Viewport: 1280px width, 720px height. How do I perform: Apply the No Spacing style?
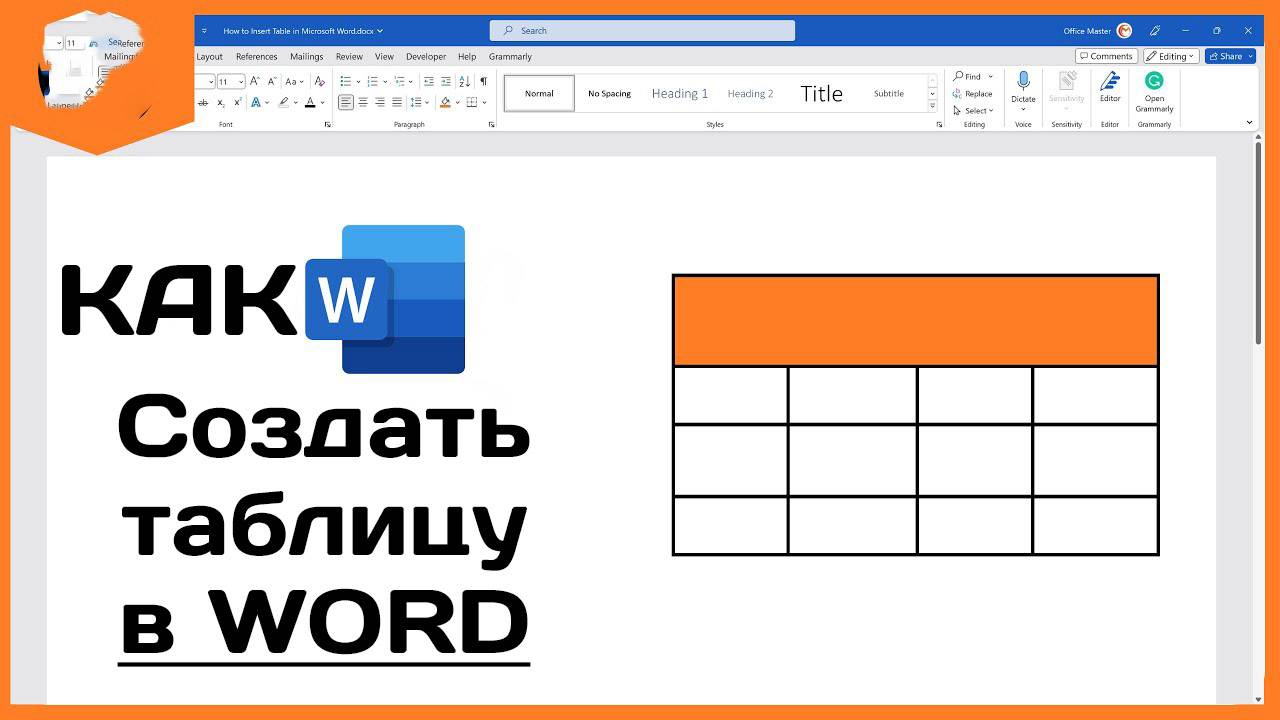[x=610, y=93]
